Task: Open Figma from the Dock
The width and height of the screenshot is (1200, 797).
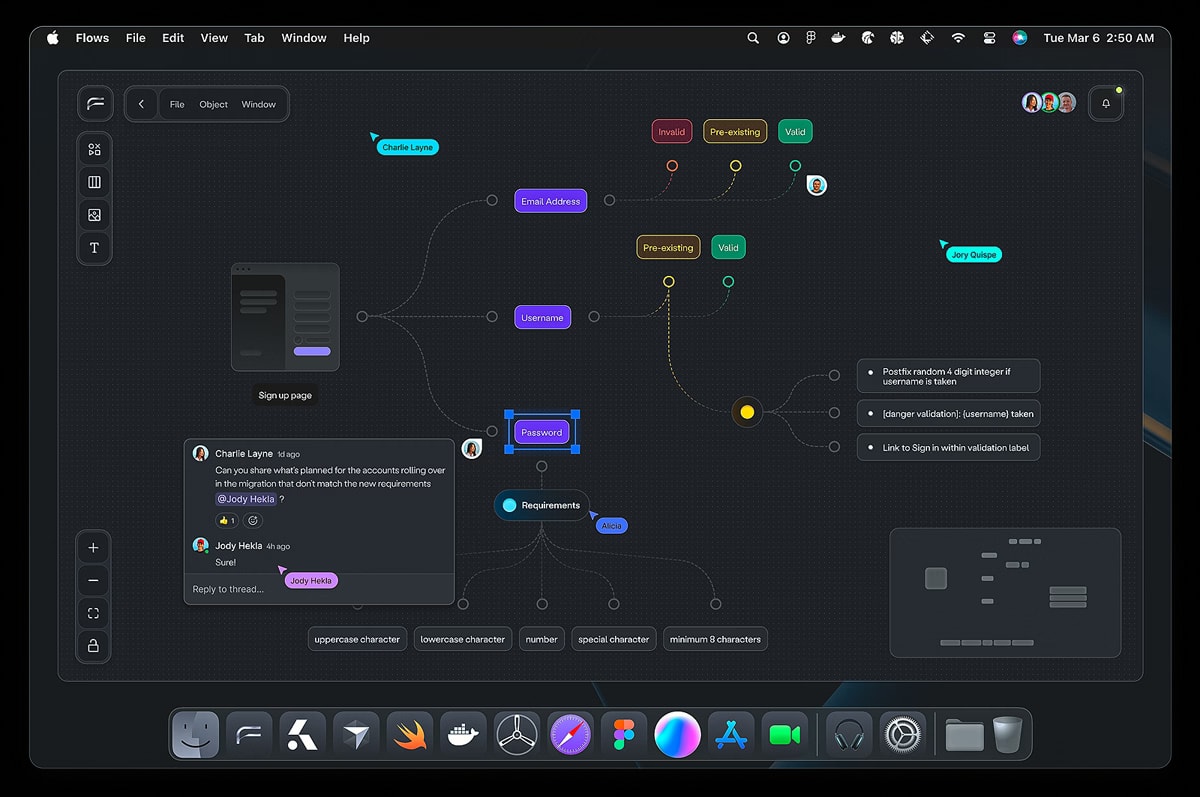Action: [624, 733]
